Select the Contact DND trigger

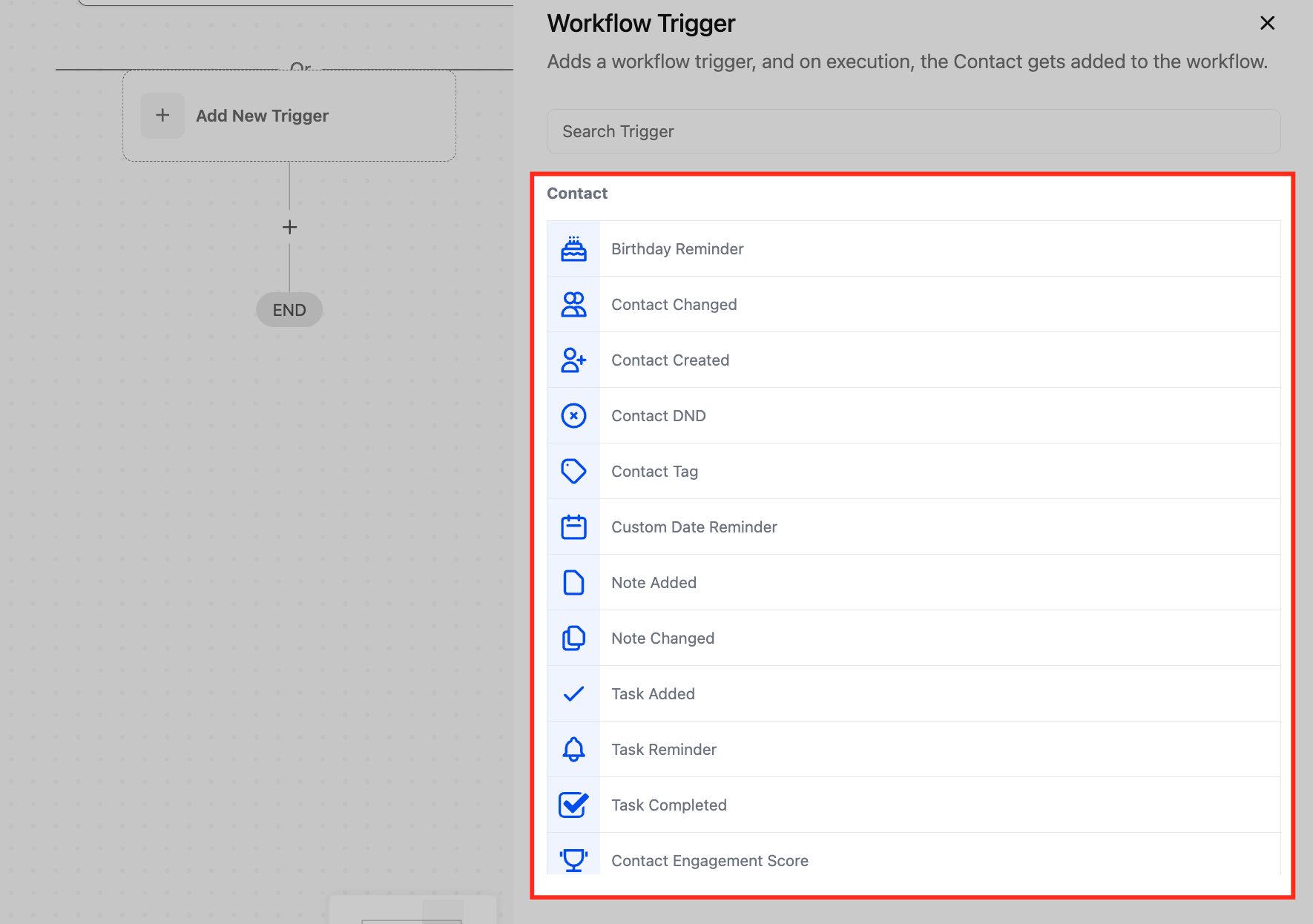pyautogui.click(x=913, y=416)
